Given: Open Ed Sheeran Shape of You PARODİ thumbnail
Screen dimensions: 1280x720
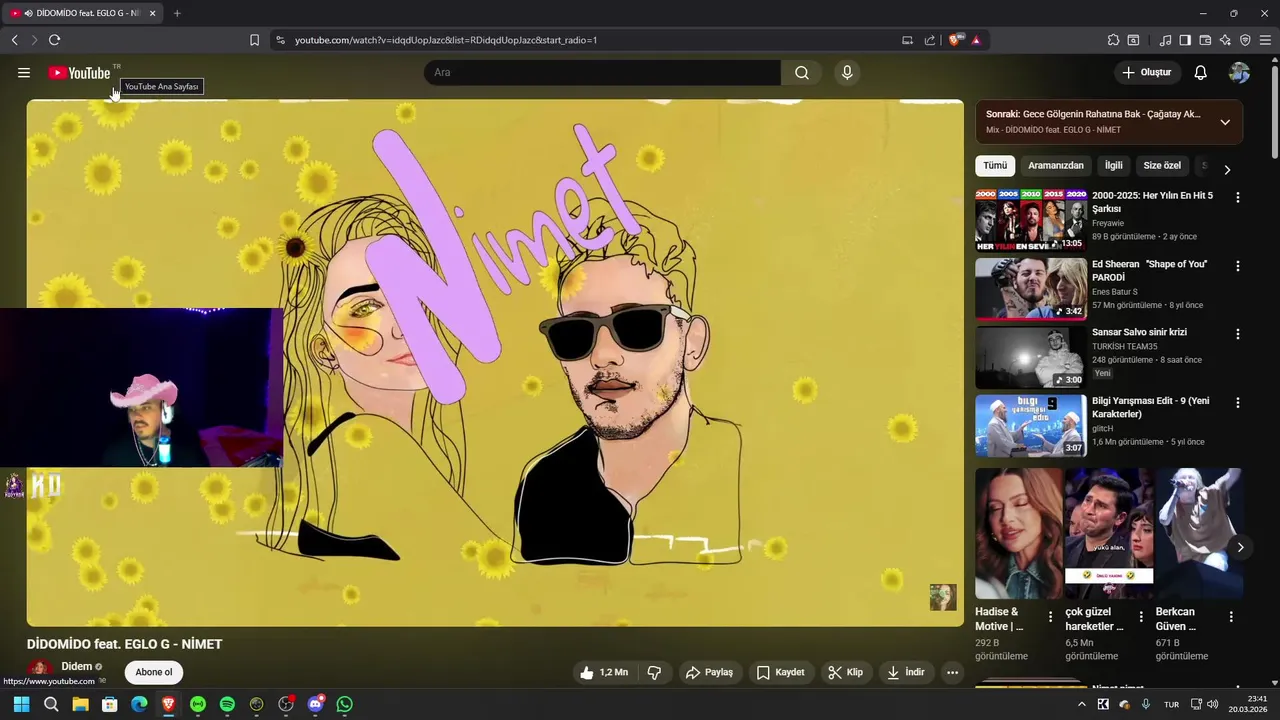Looking at the screenshot, I should pos(1031,288).
